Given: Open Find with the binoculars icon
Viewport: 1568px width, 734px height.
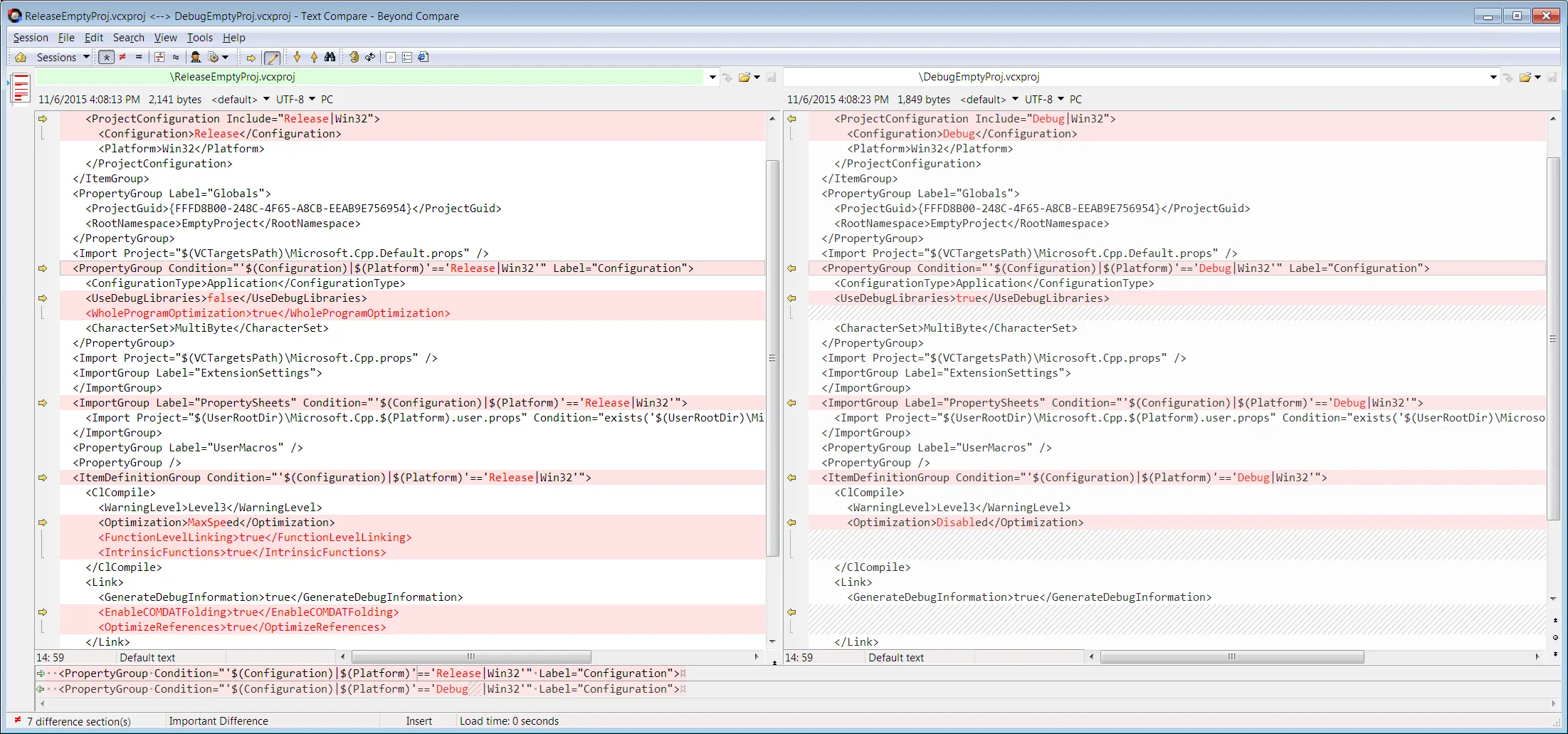Looking at the screenshot, I should (x=330, y=57).
